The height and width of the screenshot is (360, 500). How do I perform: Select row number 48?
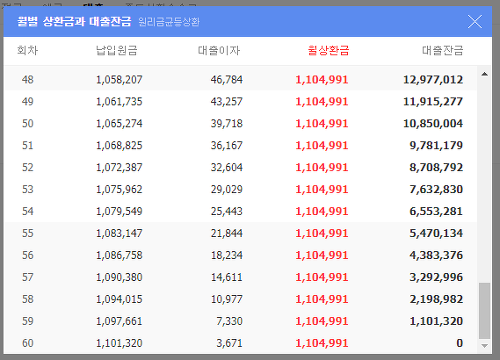point(28,79)
